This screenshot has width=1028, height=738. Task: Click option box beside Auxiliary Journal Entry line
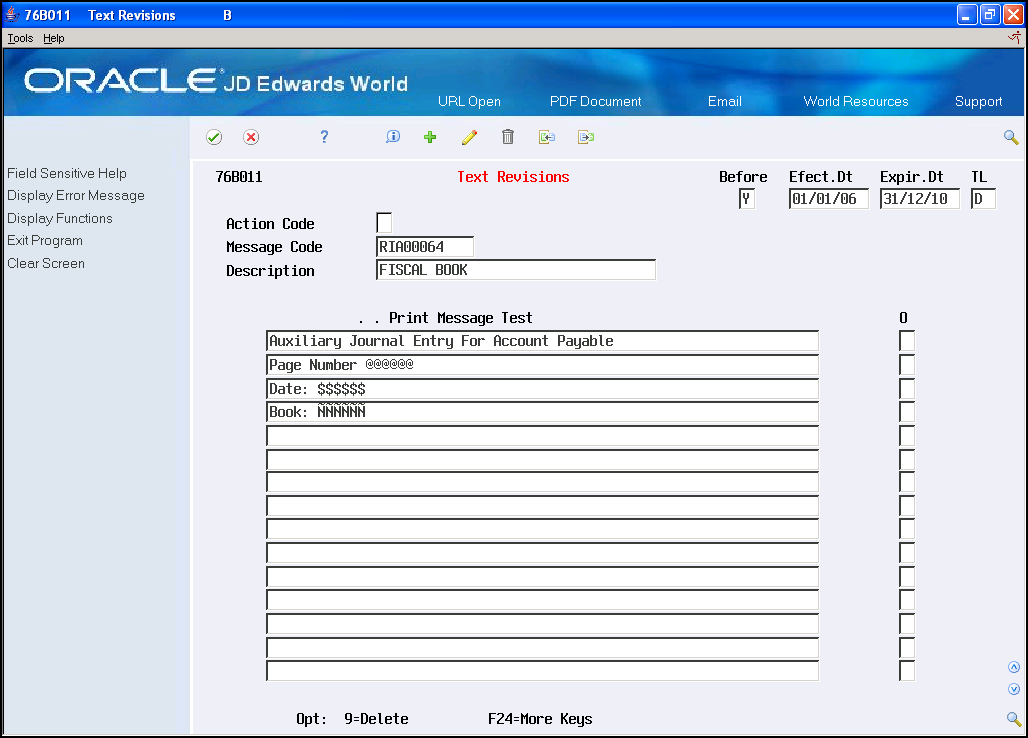coord(907,341)
